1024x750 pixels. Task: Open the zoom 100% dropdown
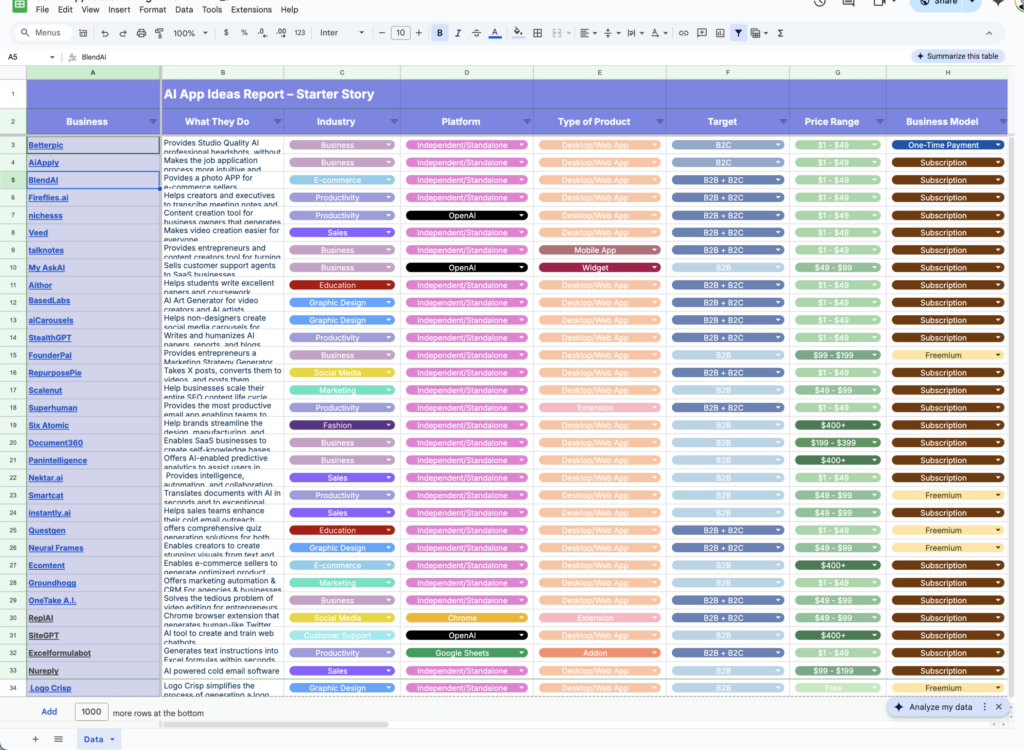pyautogui.click(x=190, y=33)
